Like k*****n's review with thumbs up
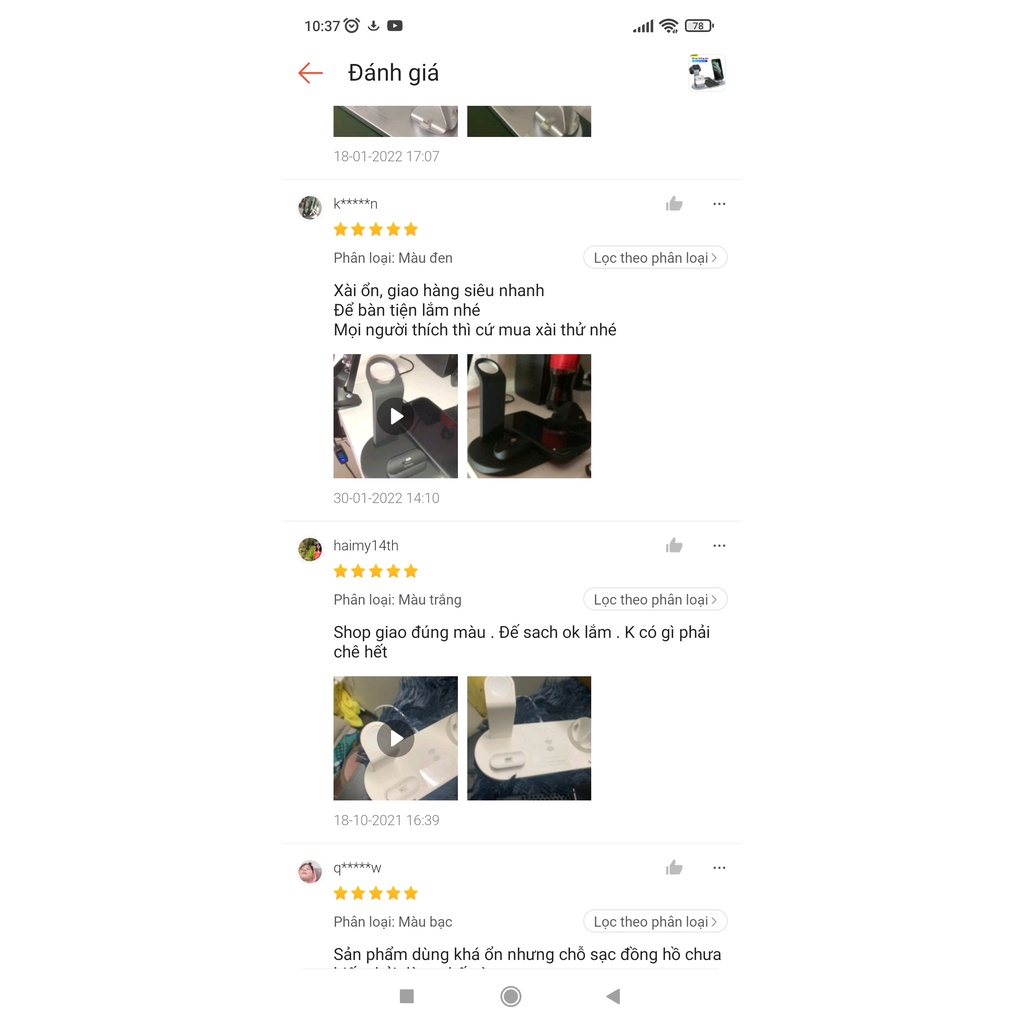Image resolution: width=1024 pixels, height=1024 pixels. click(674, 204)
